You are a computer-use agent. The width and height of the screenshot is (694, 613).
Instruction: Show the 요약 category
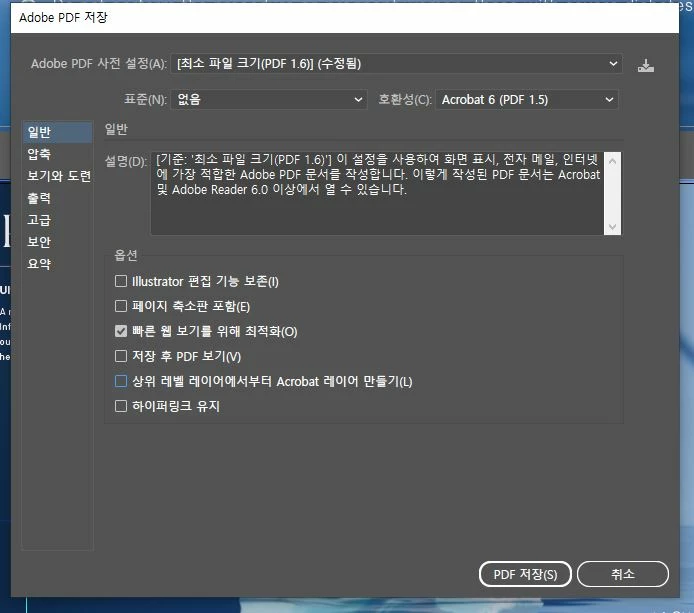coord(58,264)
